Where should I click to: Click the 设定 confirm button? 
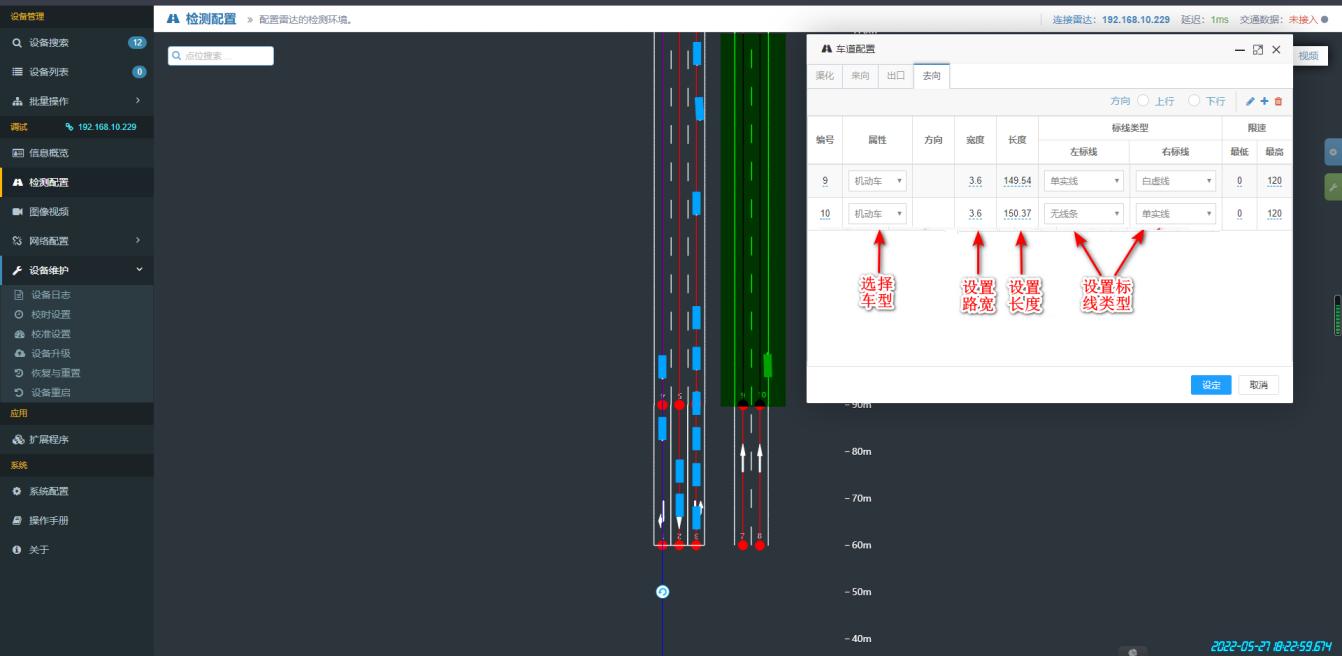click(x=1211, y=385)
